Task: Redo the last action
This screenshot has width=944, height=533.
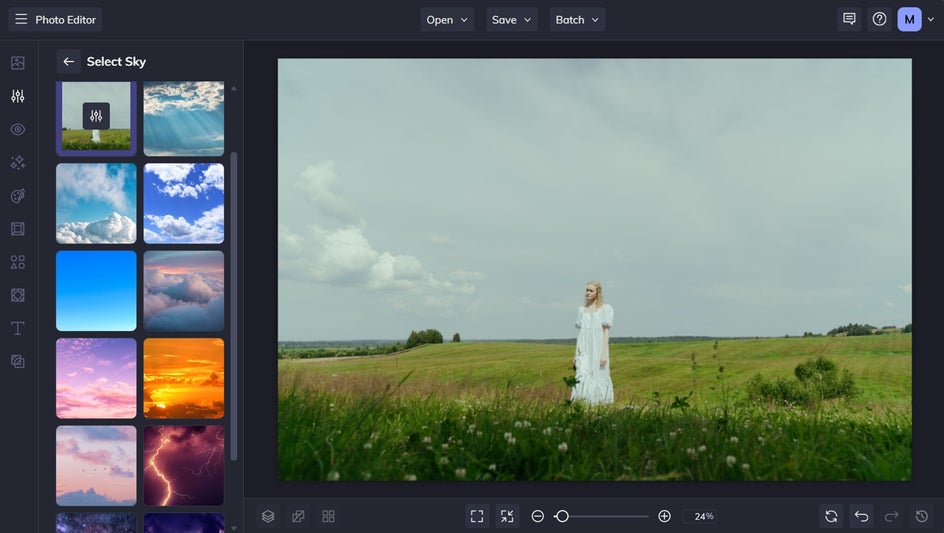Action: click(x=891, y=516)
